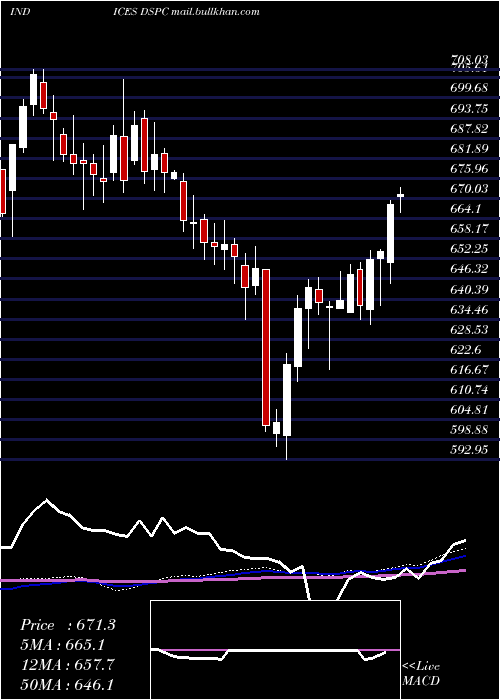Click the peak of the white indicator line
This screenshot has height=700, width=500.
[x=46, y=500]
